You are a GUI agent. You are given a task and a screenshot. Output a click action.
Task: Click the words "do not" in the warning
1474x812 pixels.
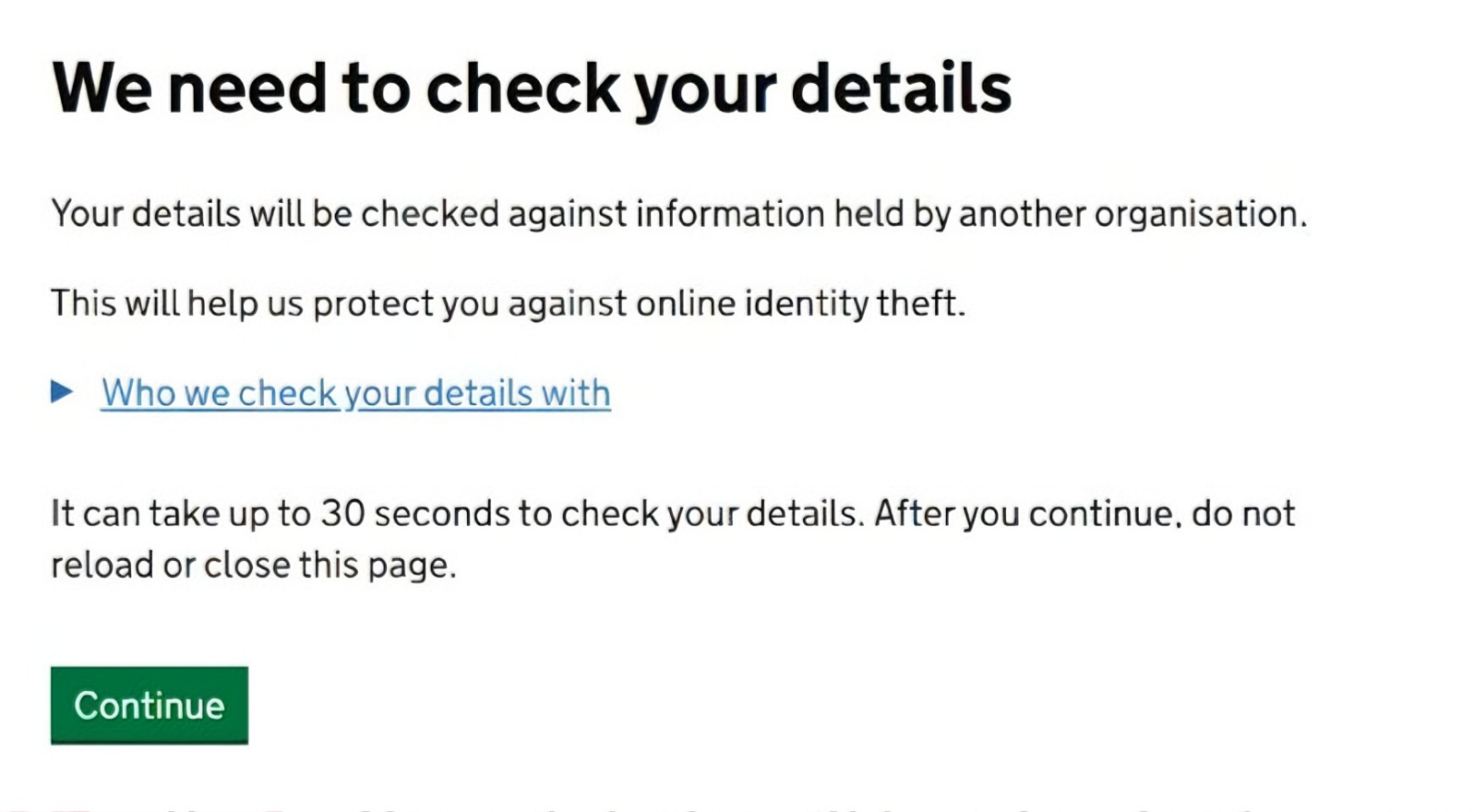click(1242, 514)
